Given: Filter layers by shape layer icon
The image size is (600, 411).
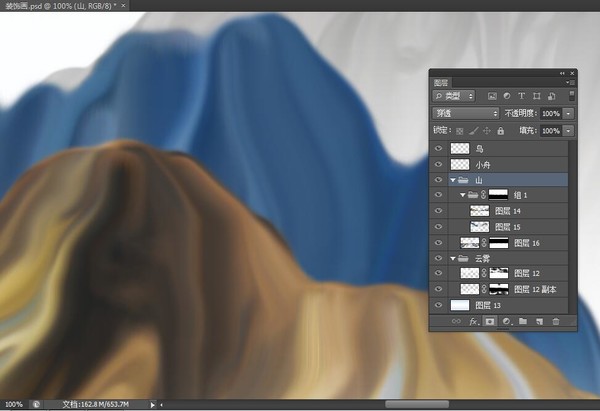Looking at the screenshot, I should [x=536, y=96].
